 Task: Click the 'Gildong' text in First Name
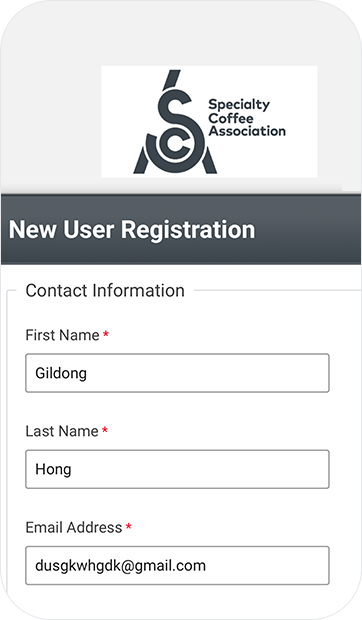(x=61, y=373)
